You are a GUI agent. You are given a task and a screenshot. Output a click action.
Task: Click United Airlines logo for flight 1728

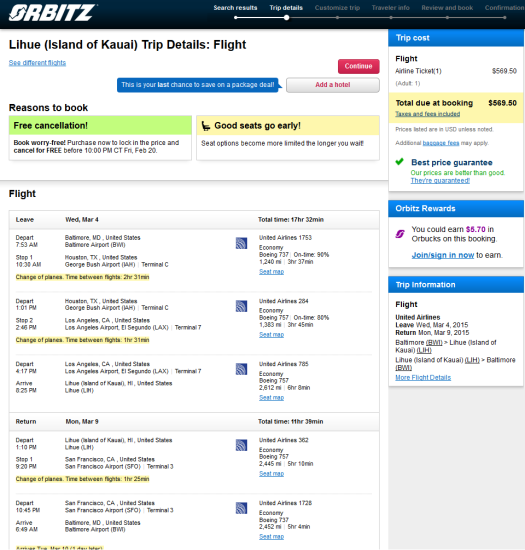241,508
